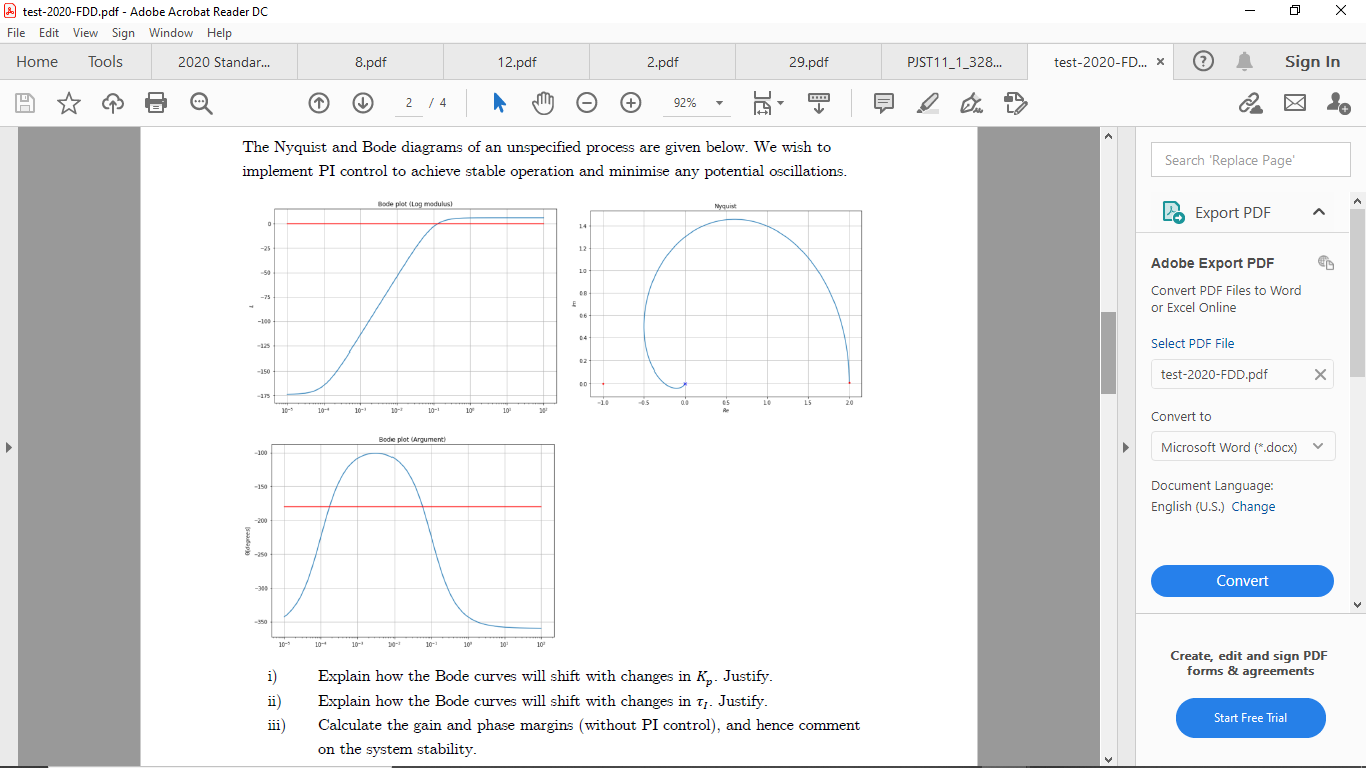Expand the hidden left navigation pane
Viewport: 1366px width, 768px height.
(x=9, y=448)
